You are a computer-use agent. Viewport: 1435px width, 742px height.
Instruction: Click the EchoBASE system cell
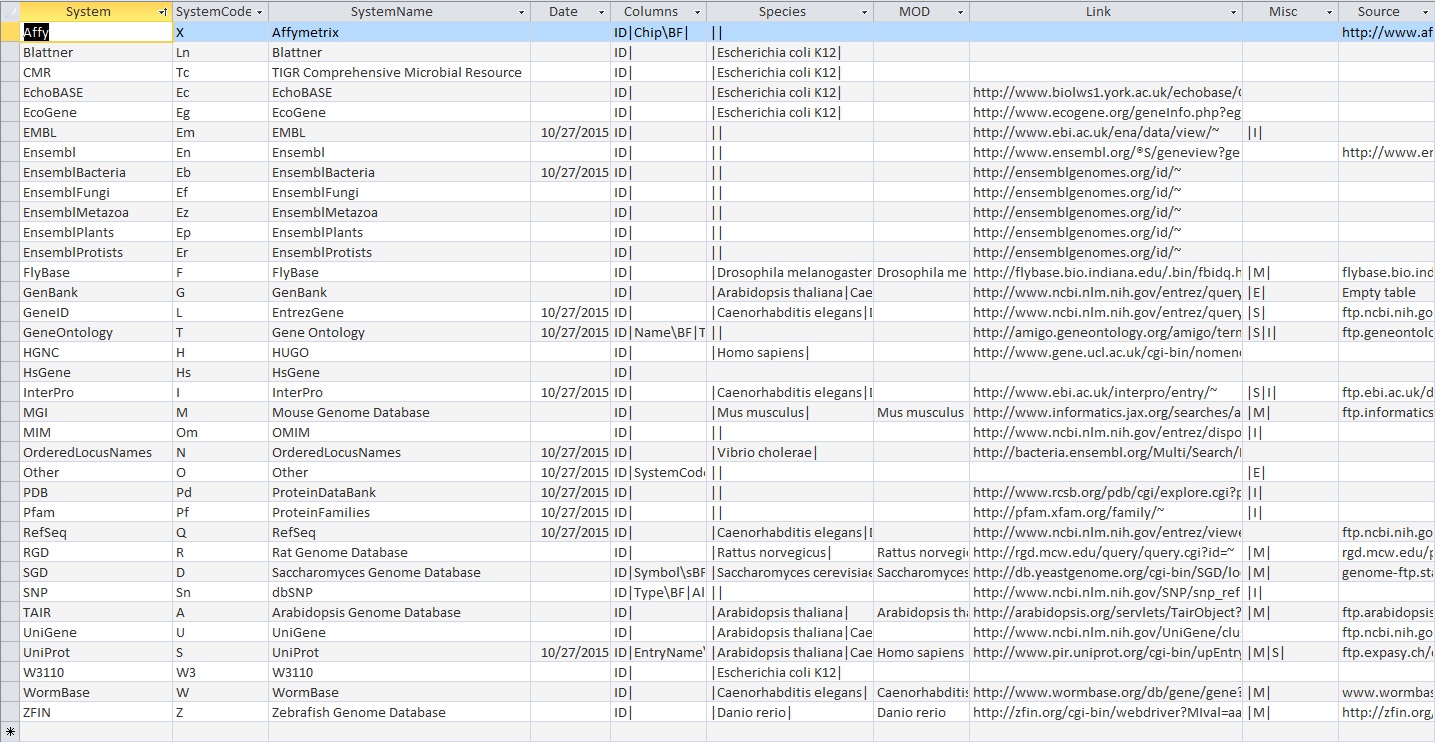click(96, 92)
